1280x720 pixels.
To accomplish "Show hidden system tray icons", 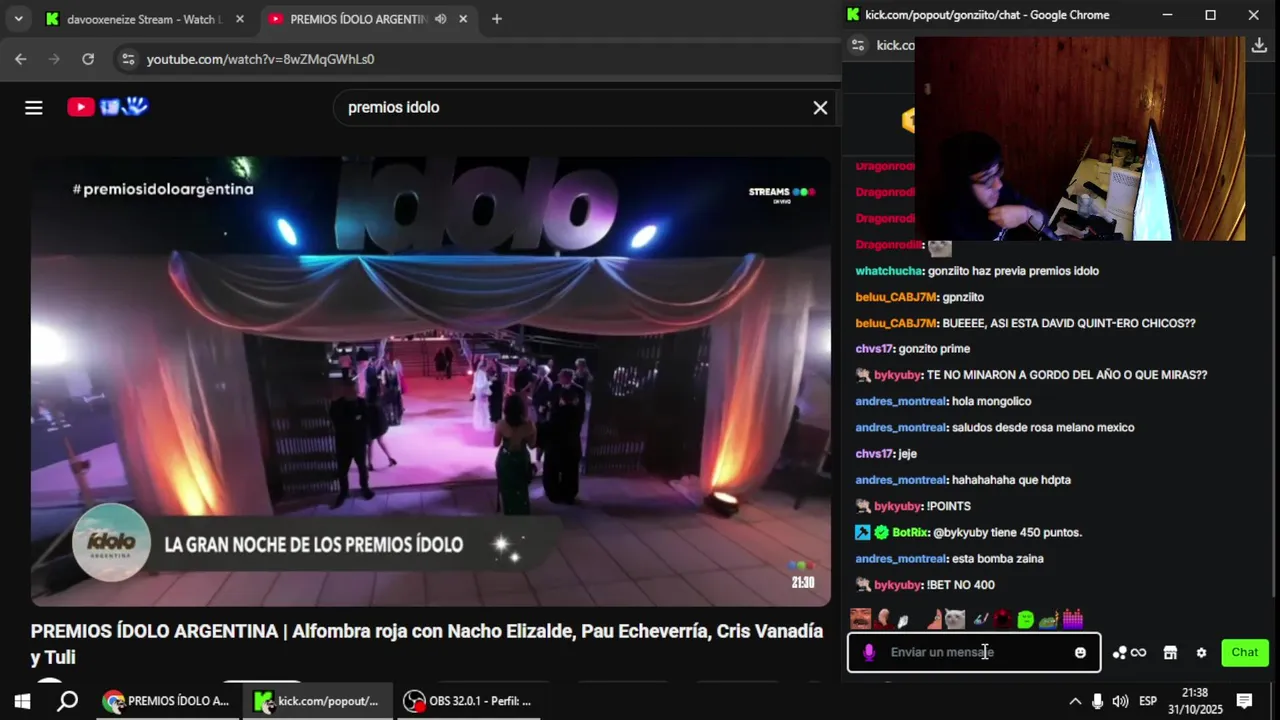I will (x=1075, y=701).
